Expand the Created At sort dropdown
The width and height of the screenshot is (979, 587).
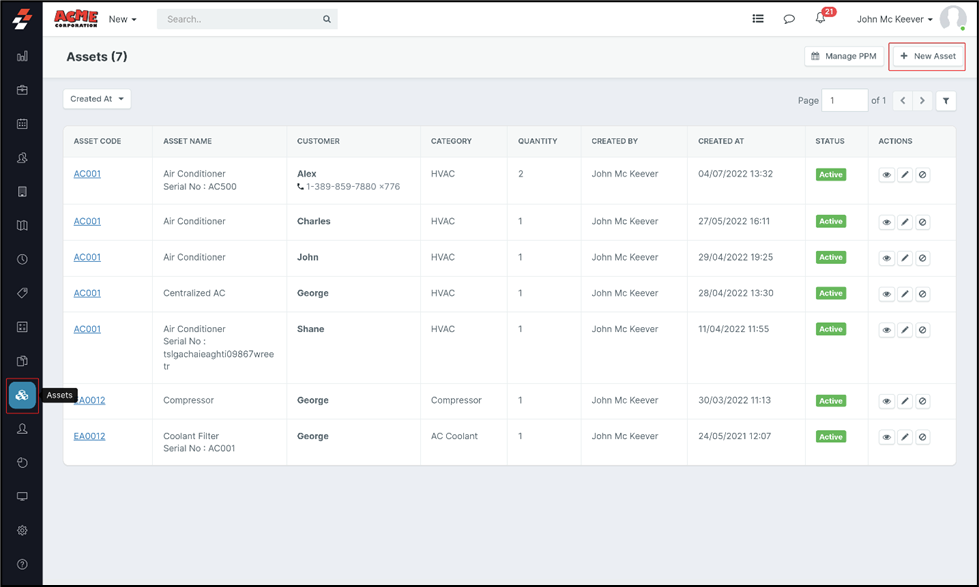(97, 99)
